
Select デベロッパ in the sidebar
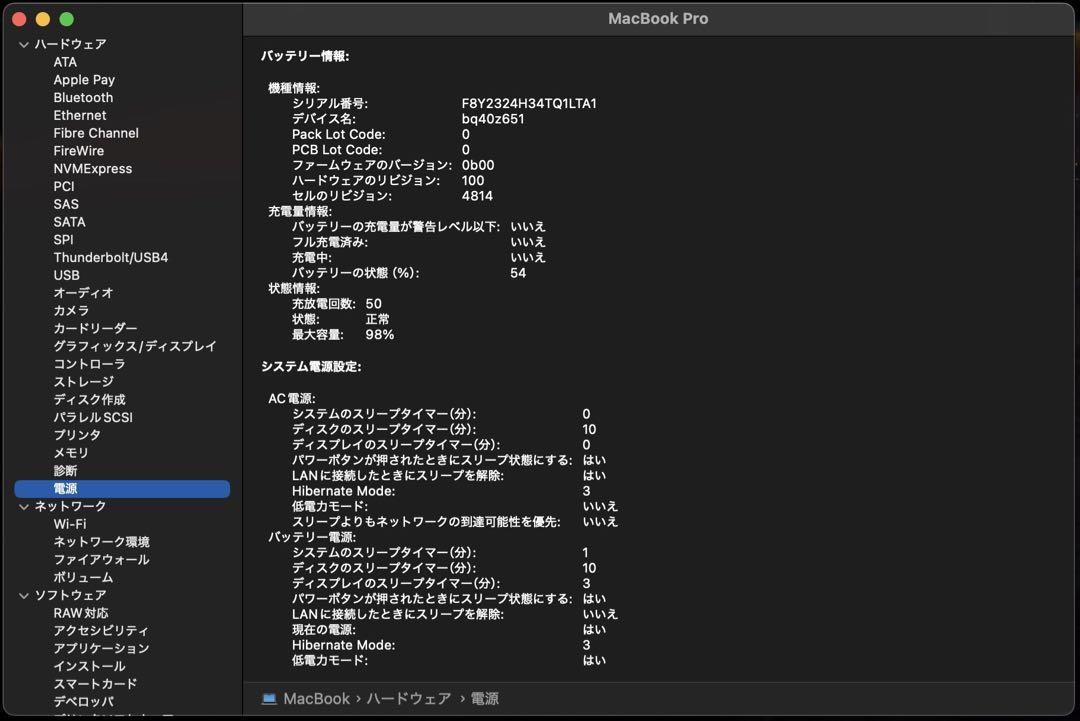83,702
